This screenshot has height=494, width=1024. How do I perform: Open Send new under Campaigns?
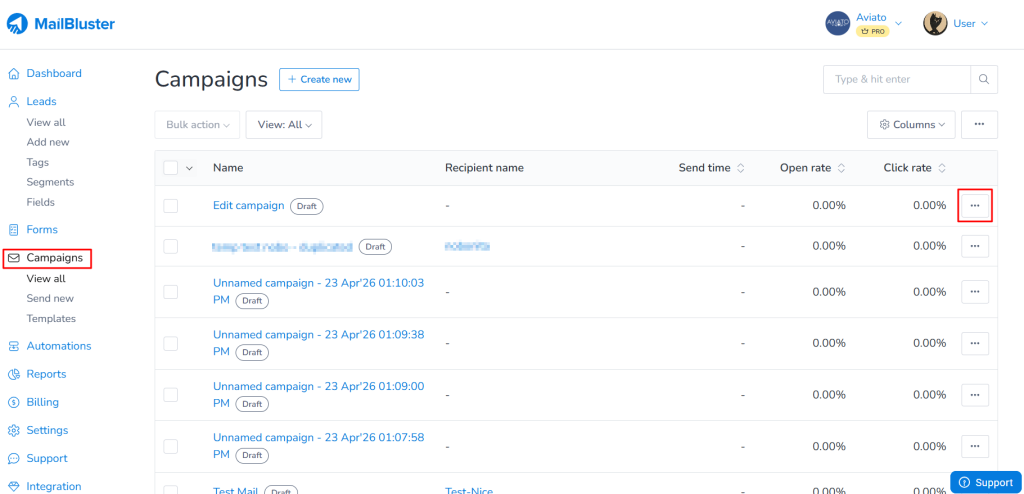point(50,299)
